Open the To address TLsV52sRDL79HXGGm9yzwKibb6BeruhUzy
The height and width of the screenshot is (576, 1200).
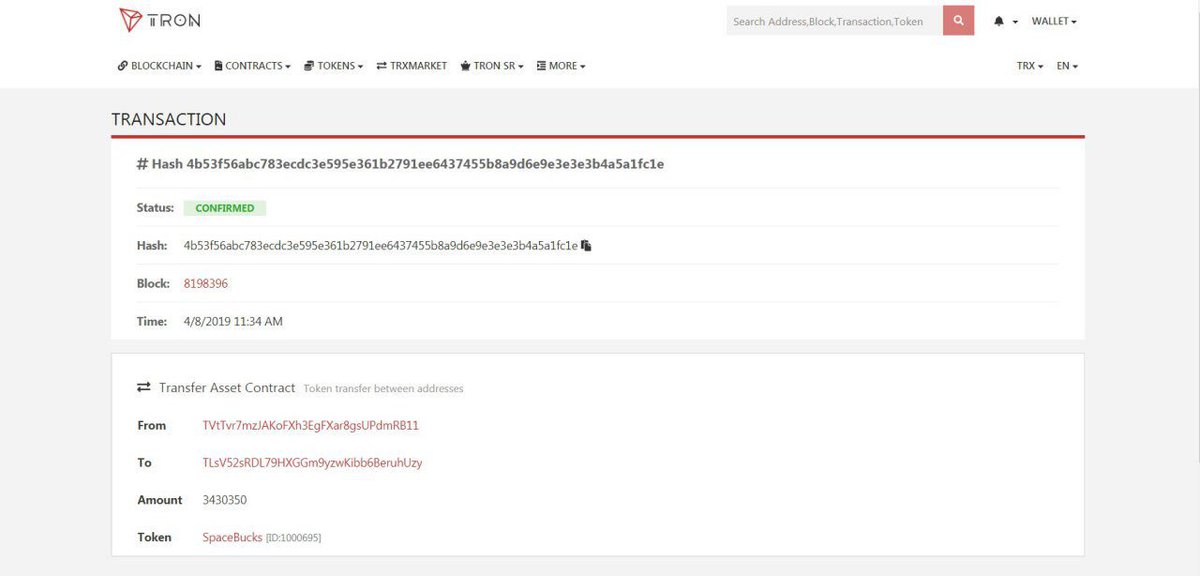312,463
